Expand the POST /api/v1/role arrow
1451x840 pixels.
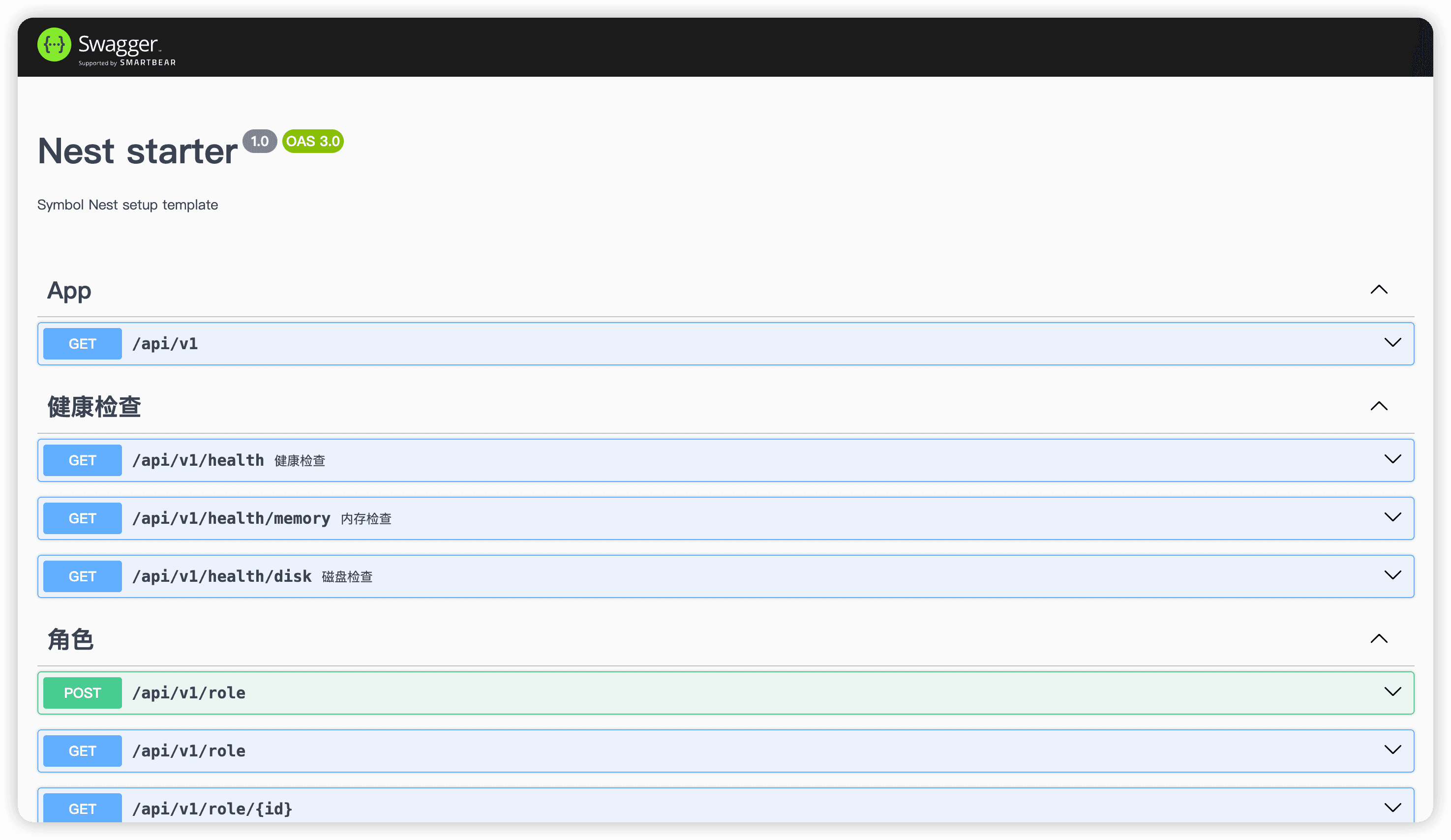pyautogui.click(x=1392, y=692)
